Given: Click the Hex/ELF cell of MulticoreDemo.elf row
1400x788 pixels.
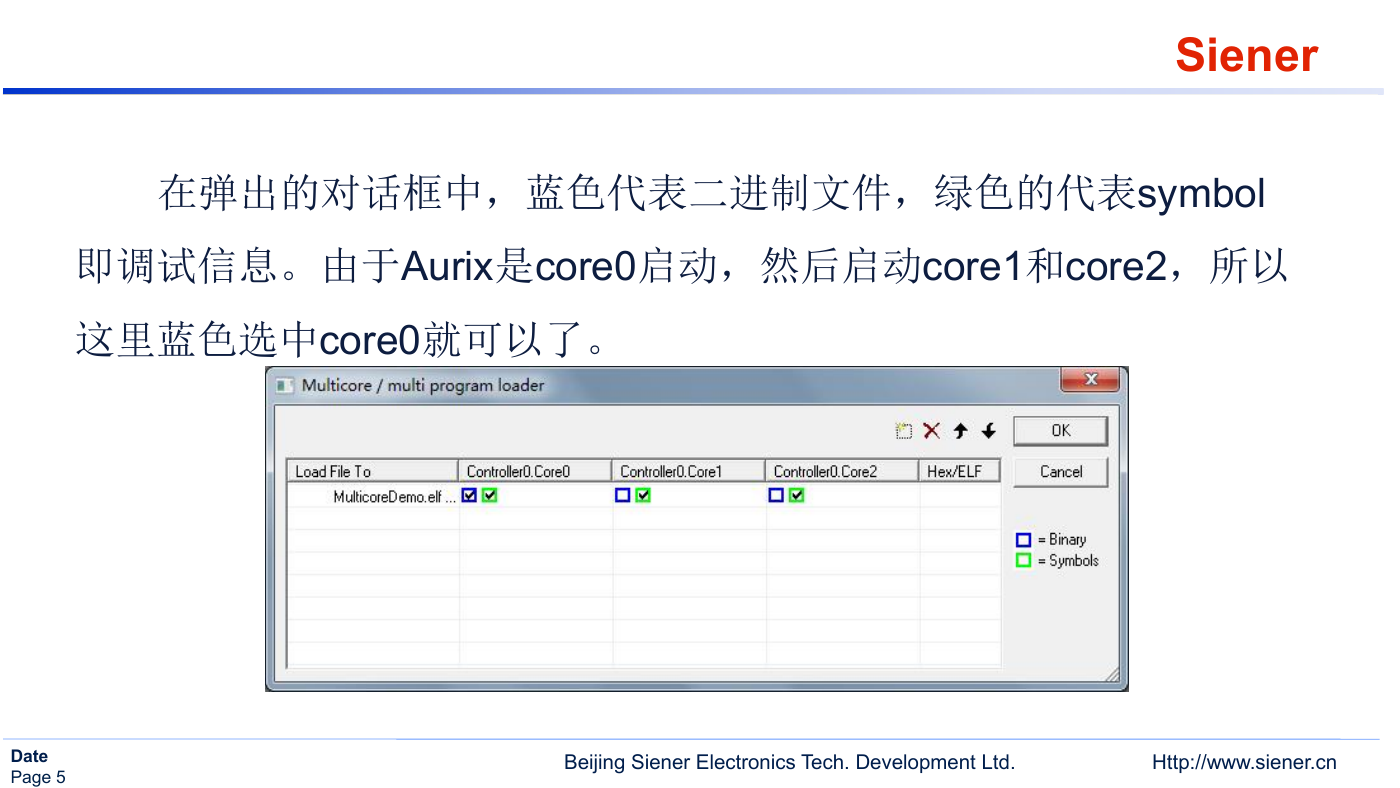Looking at the screenshot, I should coord(960,495).
